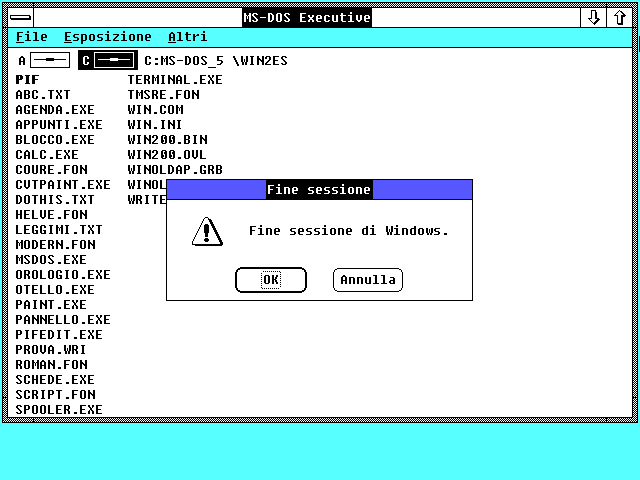This screenshot has width=640, height=480.
Task: Select APPUNTI.EXE file
Action: click(59, 124)
